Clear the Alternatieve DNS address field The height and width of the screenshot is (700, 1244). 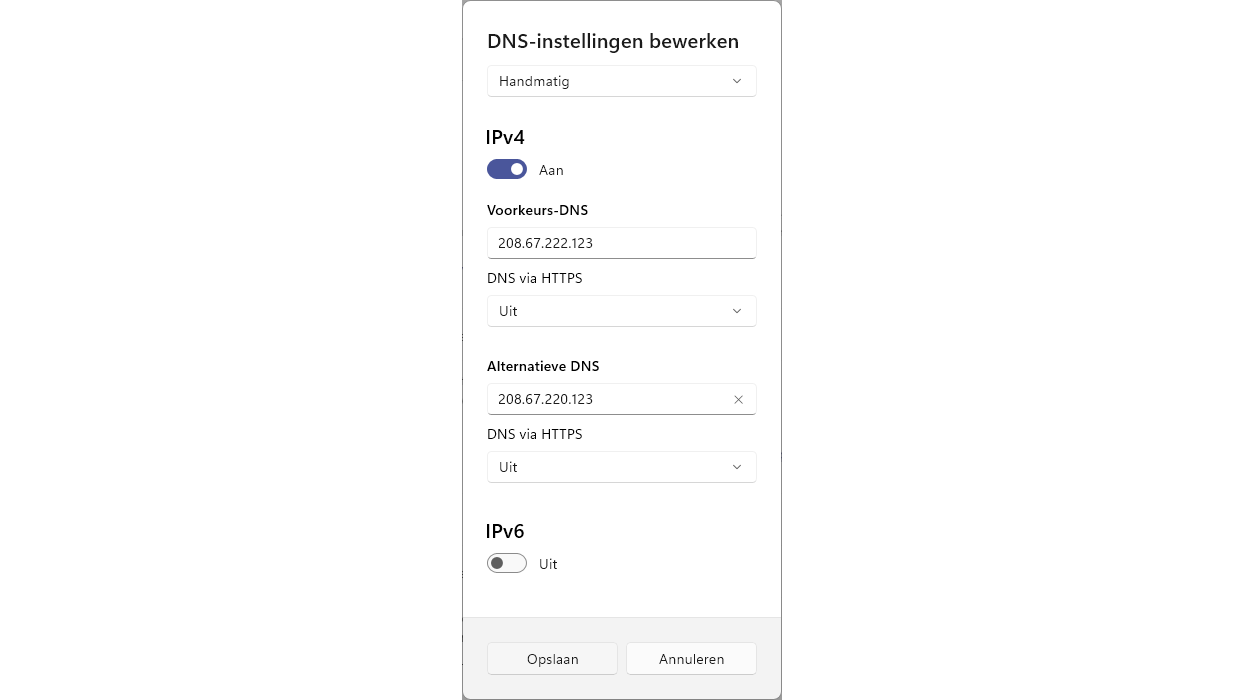click(739, 399)
